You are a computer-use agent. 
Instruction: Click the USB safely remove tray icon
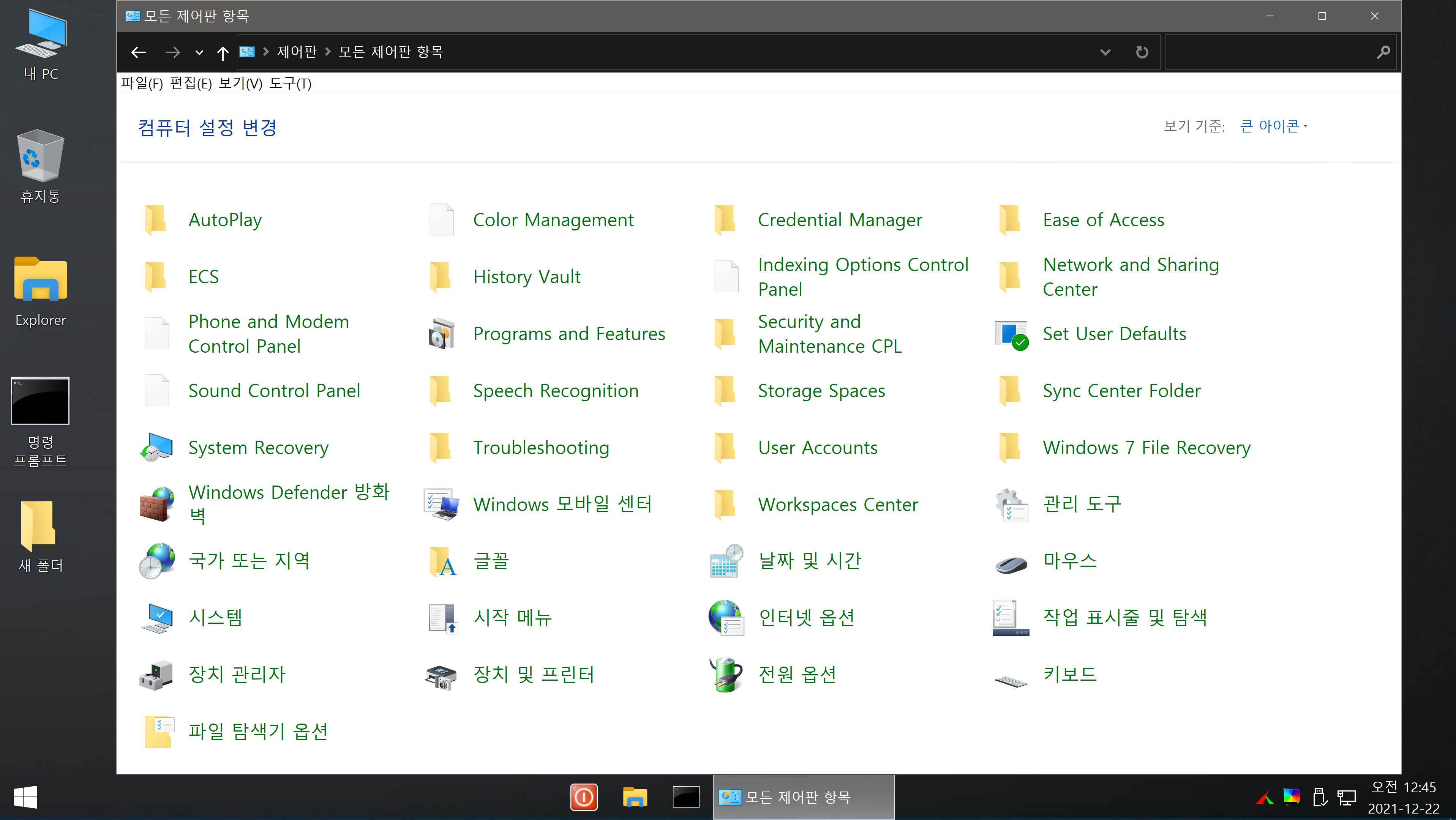click(x=1319, y=797)
